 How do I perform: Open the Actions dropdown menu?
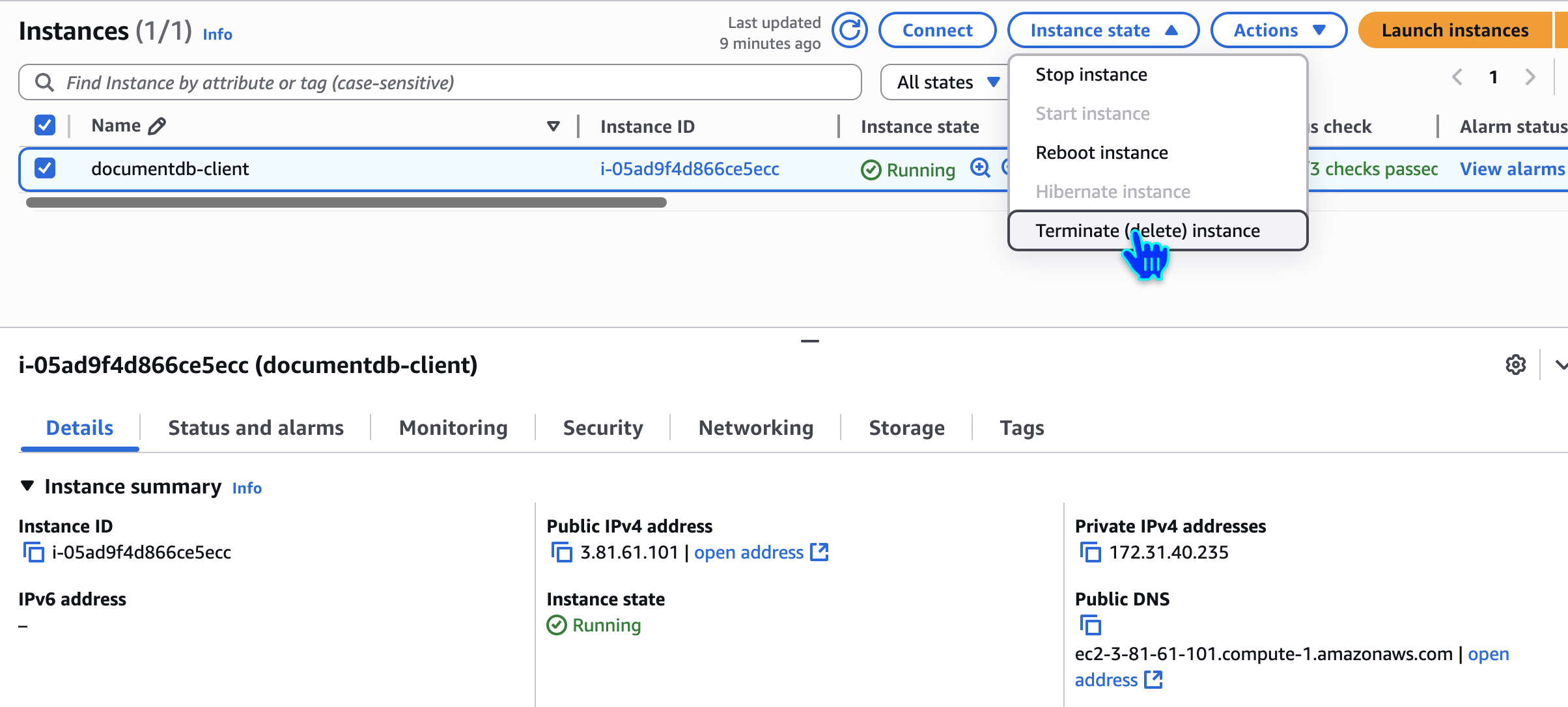(1278, 30)
